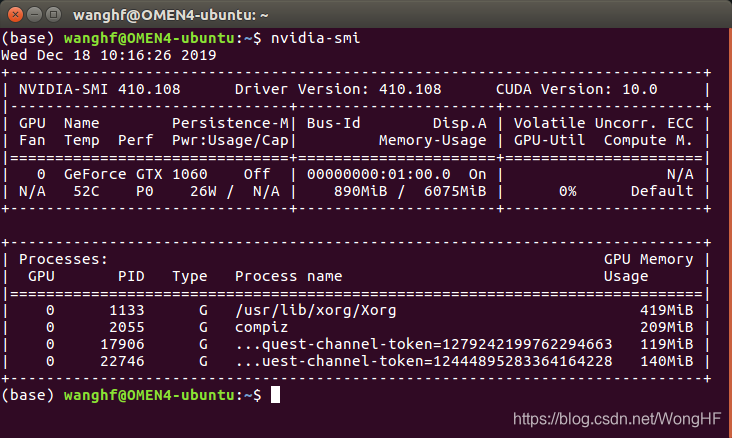
Task: Close the terminal window
Action: [15, 14]
